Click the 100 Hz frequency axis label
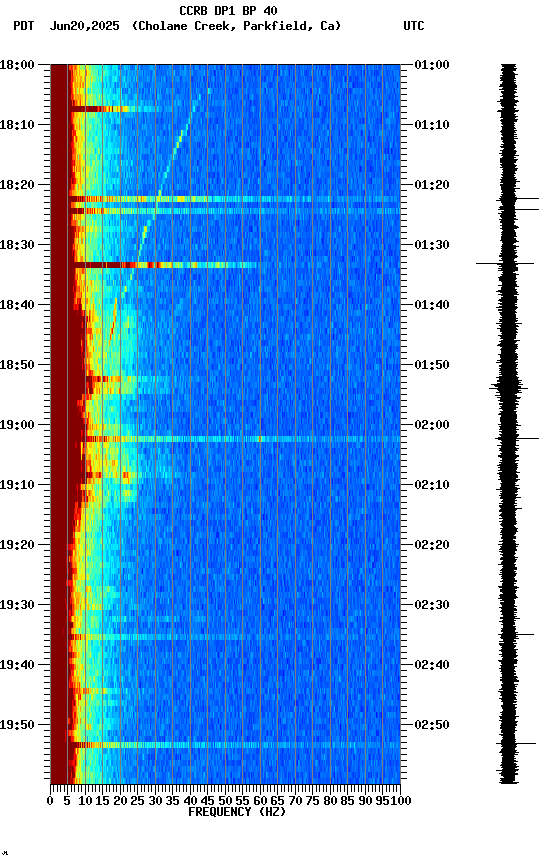Viewport: 552px width, 864px height. 402,801
